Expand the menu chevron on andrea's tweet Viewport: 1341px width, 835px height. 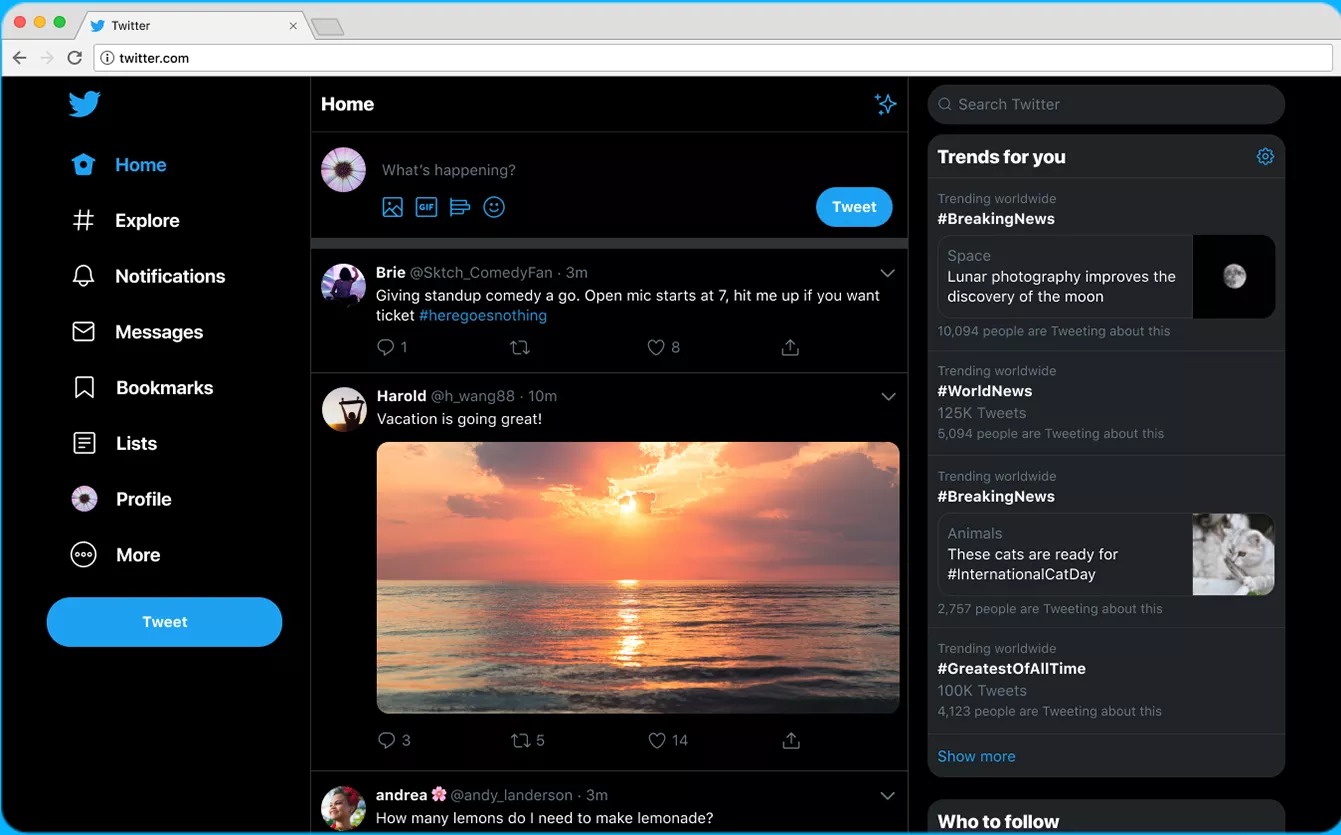(887, 796)
